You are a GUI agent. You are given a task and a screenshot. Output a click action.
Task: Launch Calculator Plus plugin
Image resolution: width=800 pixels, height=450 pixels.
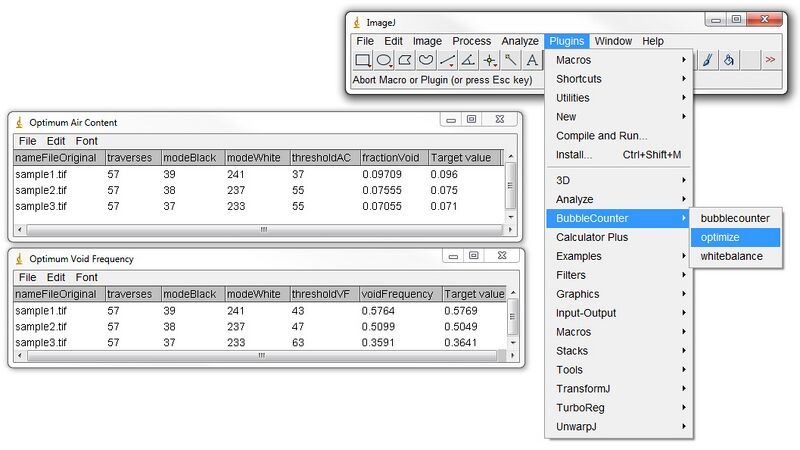click(x=618, y=237)
